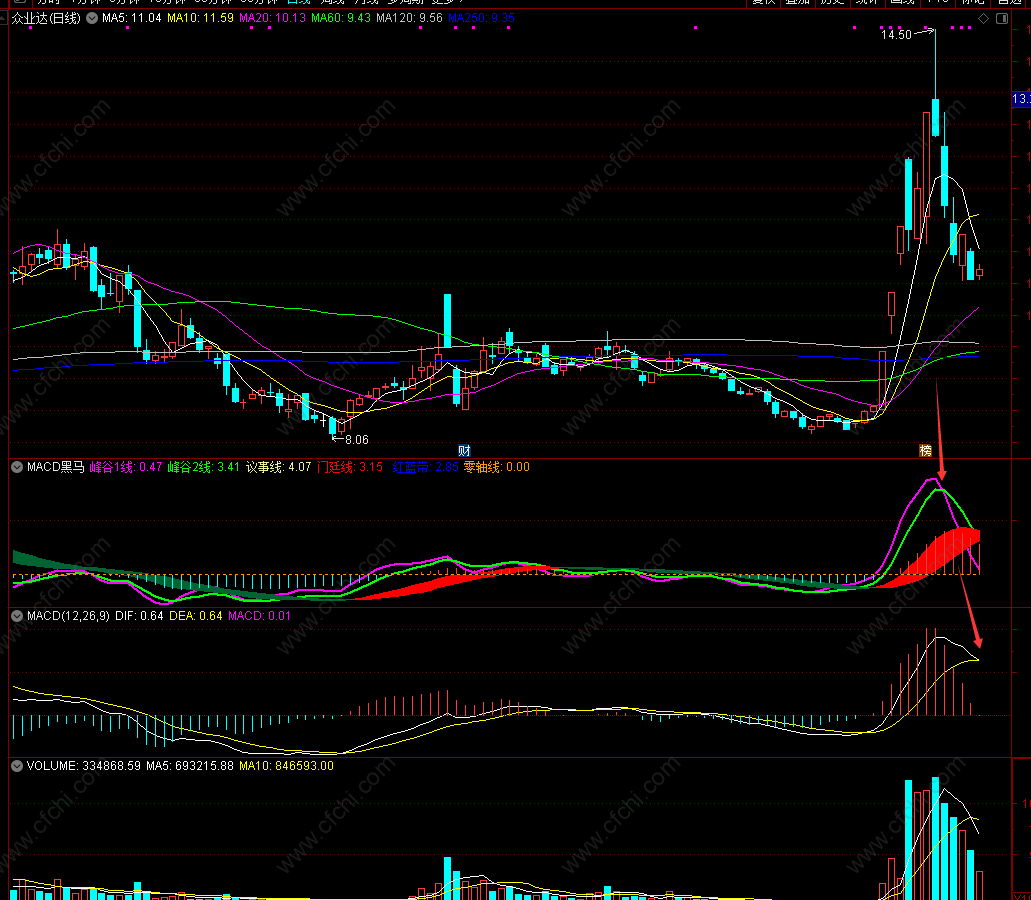
Task: Click the 14.50 high price annotation
Action: point(896,35)
